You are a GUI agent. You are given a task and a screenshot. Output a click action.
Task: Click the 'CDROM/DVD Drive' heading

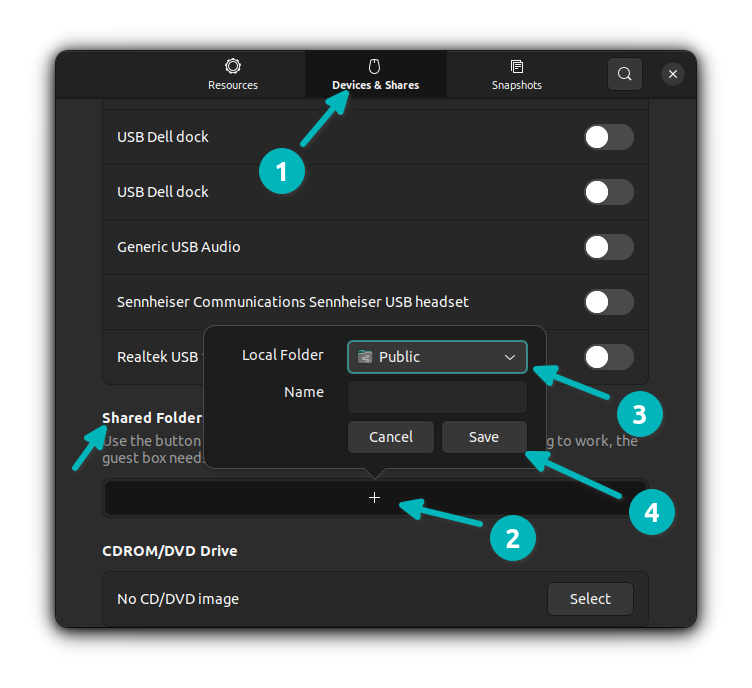click(x=170, y=551)
